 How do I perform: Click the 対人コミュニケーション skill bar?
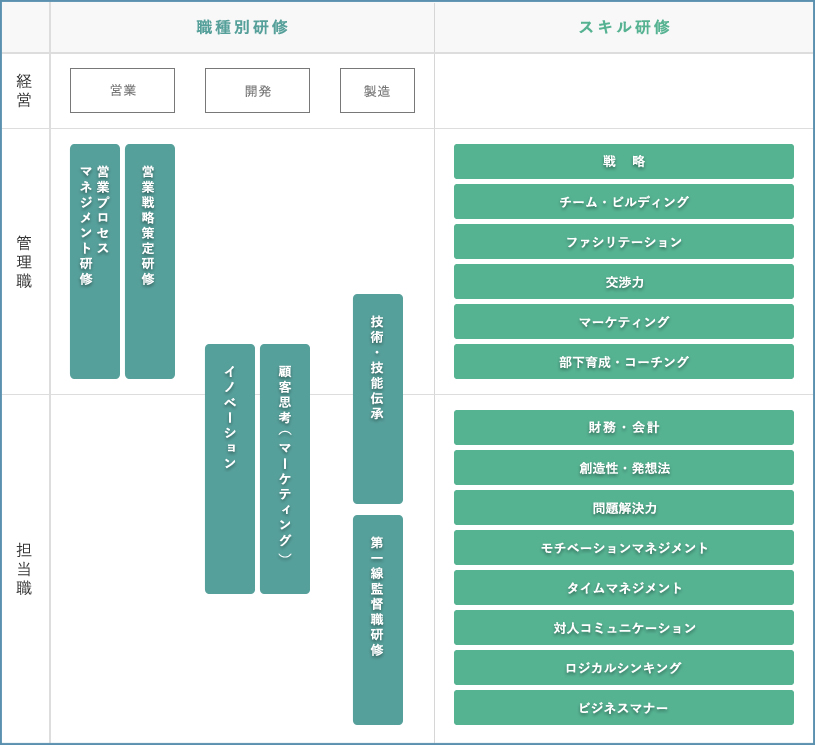(x=624, y=628)
